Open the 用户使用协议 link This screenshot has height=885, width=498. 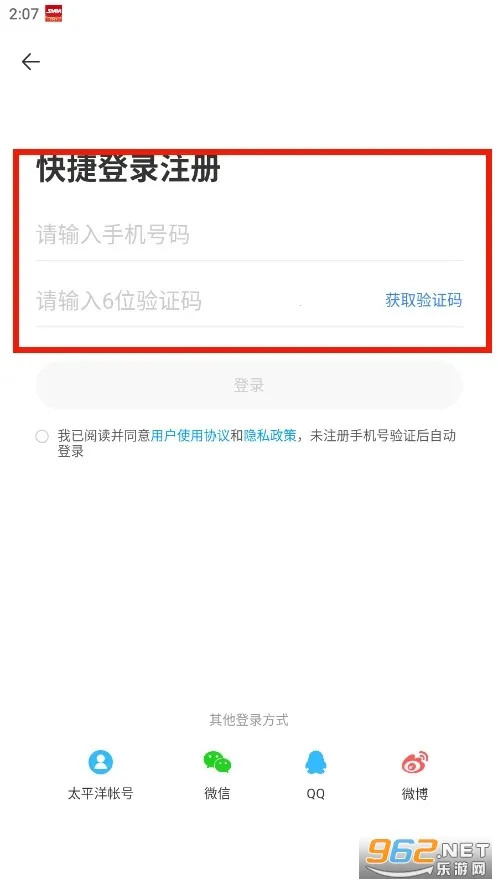(190, 436)
